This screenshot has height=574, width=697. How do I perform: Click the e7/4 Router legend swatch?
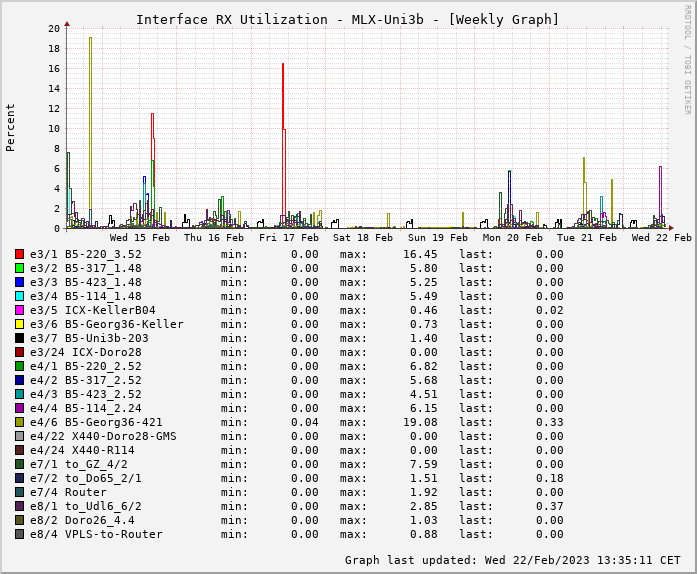point(19,492)
